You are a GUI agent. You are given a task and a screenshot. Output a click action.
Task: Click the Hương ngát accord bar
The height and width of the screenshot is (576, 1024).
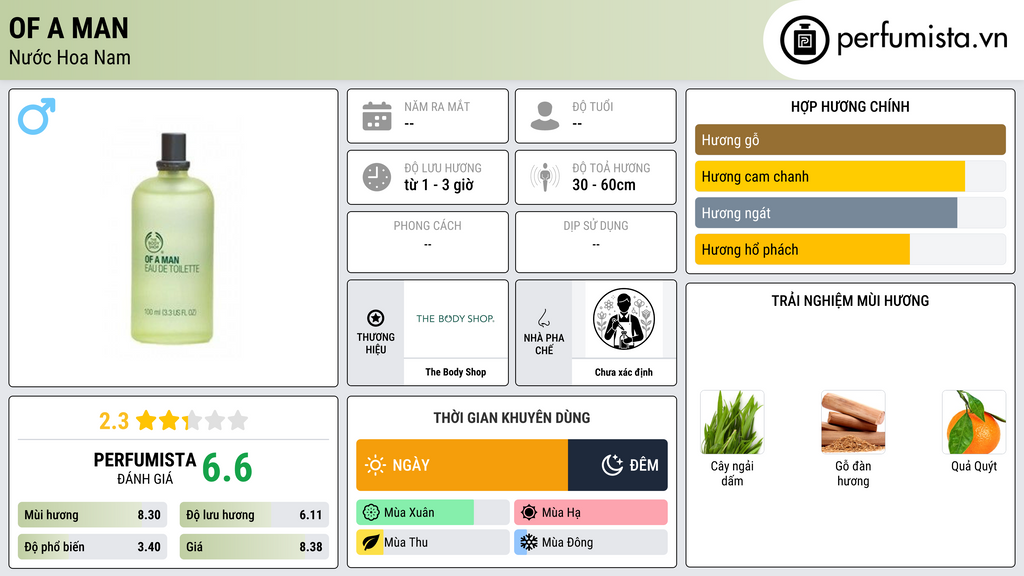[x=850, y=213]
